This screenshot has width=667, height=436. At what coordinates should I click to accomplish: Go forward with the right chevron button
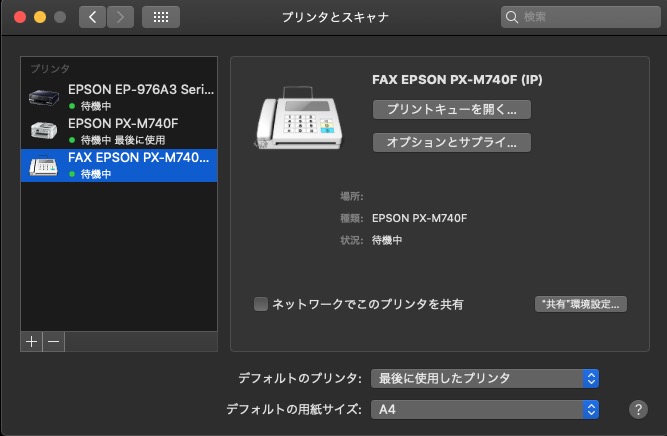pos(120,17)
